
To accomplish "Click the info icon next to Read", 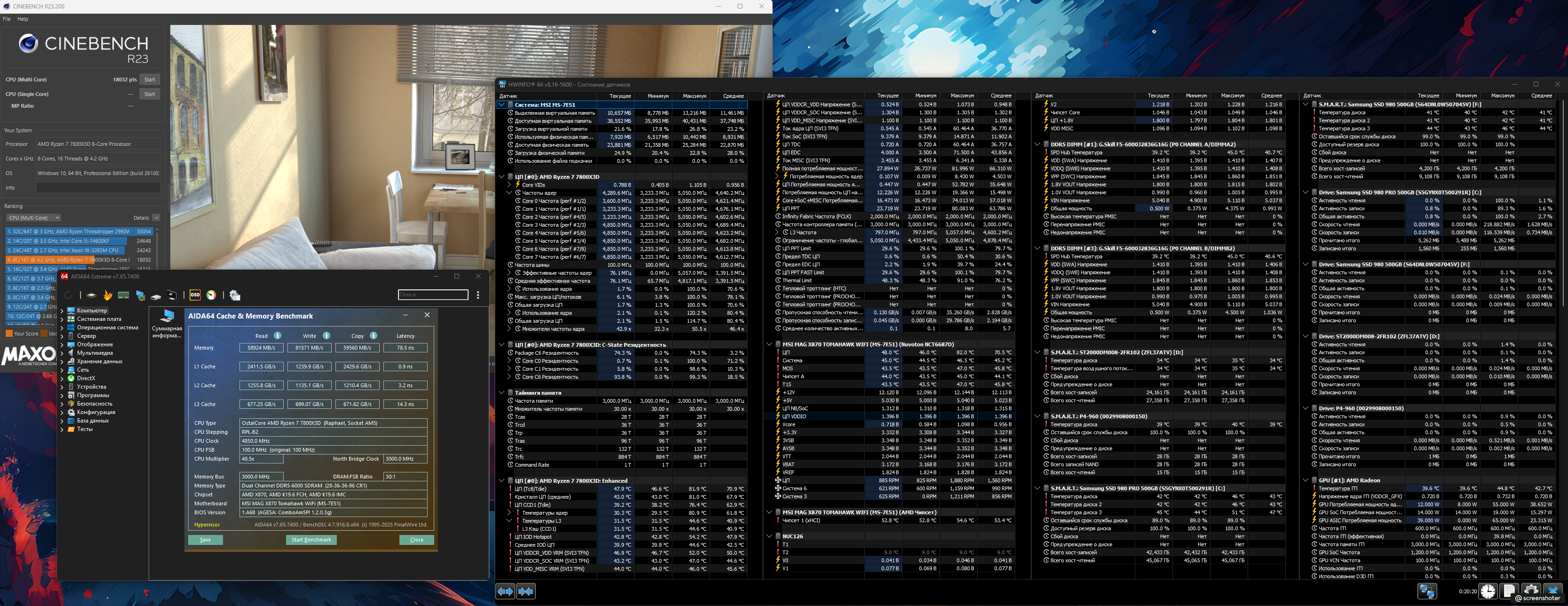I will coord(278,335).
